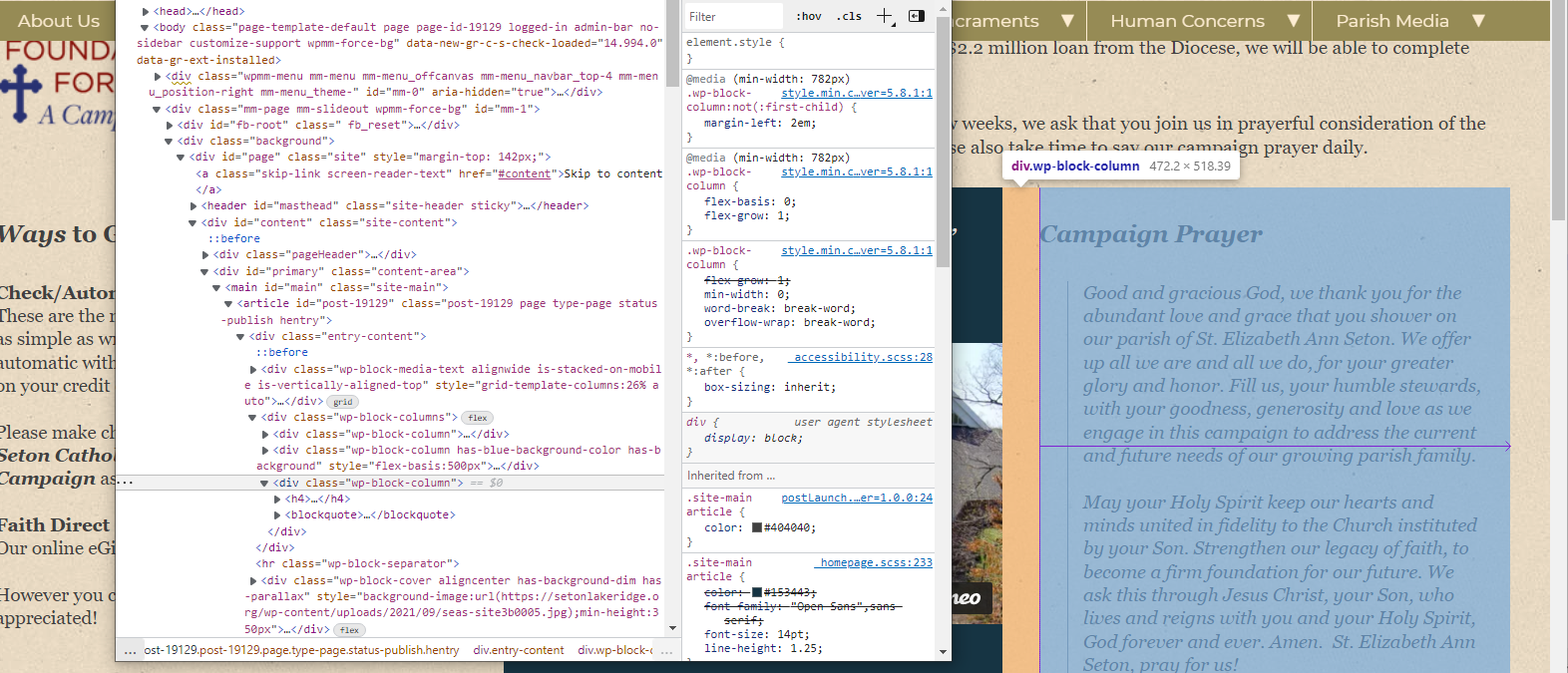Click the flex badge beside wp-block-columns div
This screenshot has width=1568, height=673.
click(x=478, y=418)
